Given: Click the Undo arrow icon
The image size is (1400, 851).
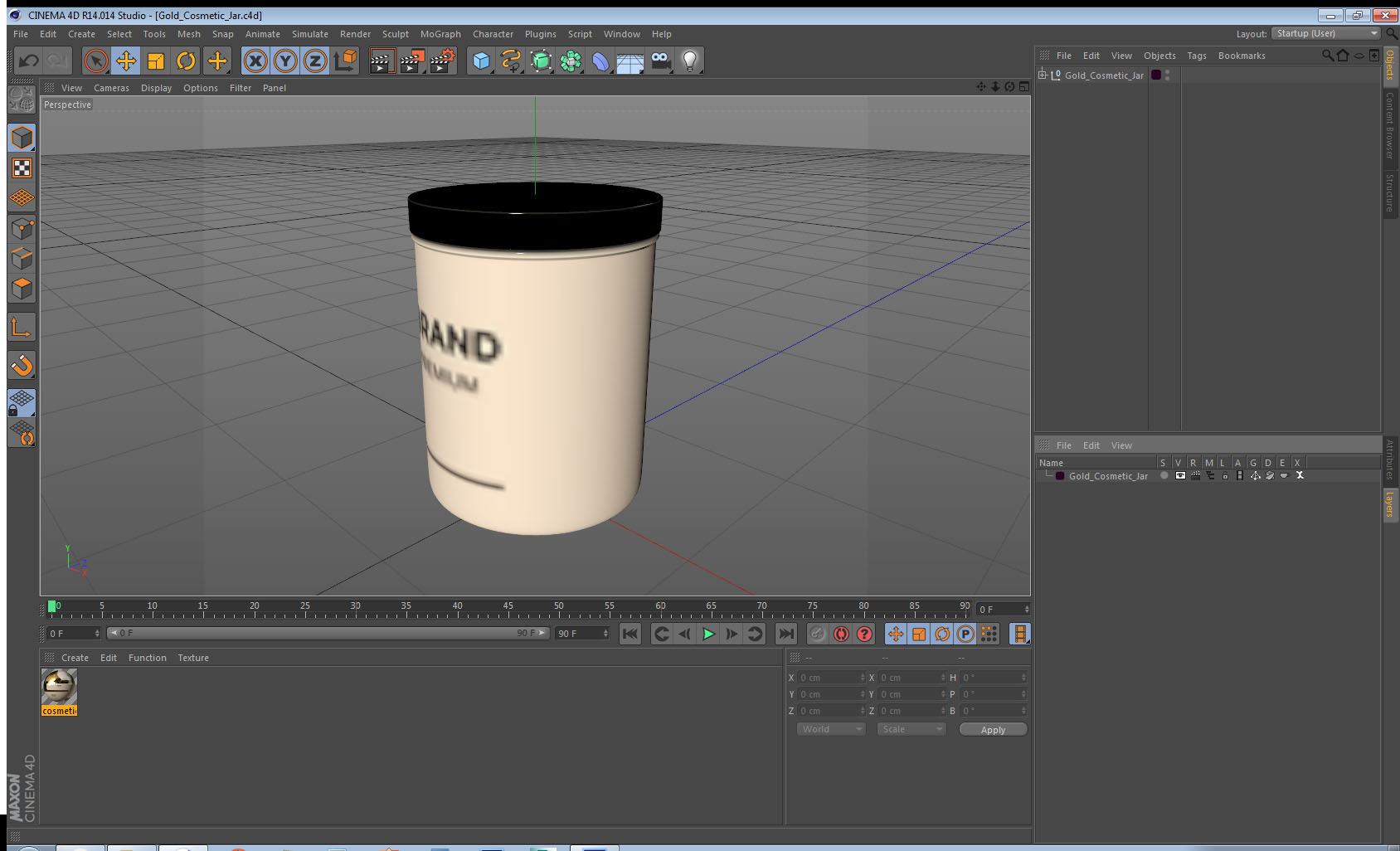Looking at the screenshot, I should pos(29,61).
